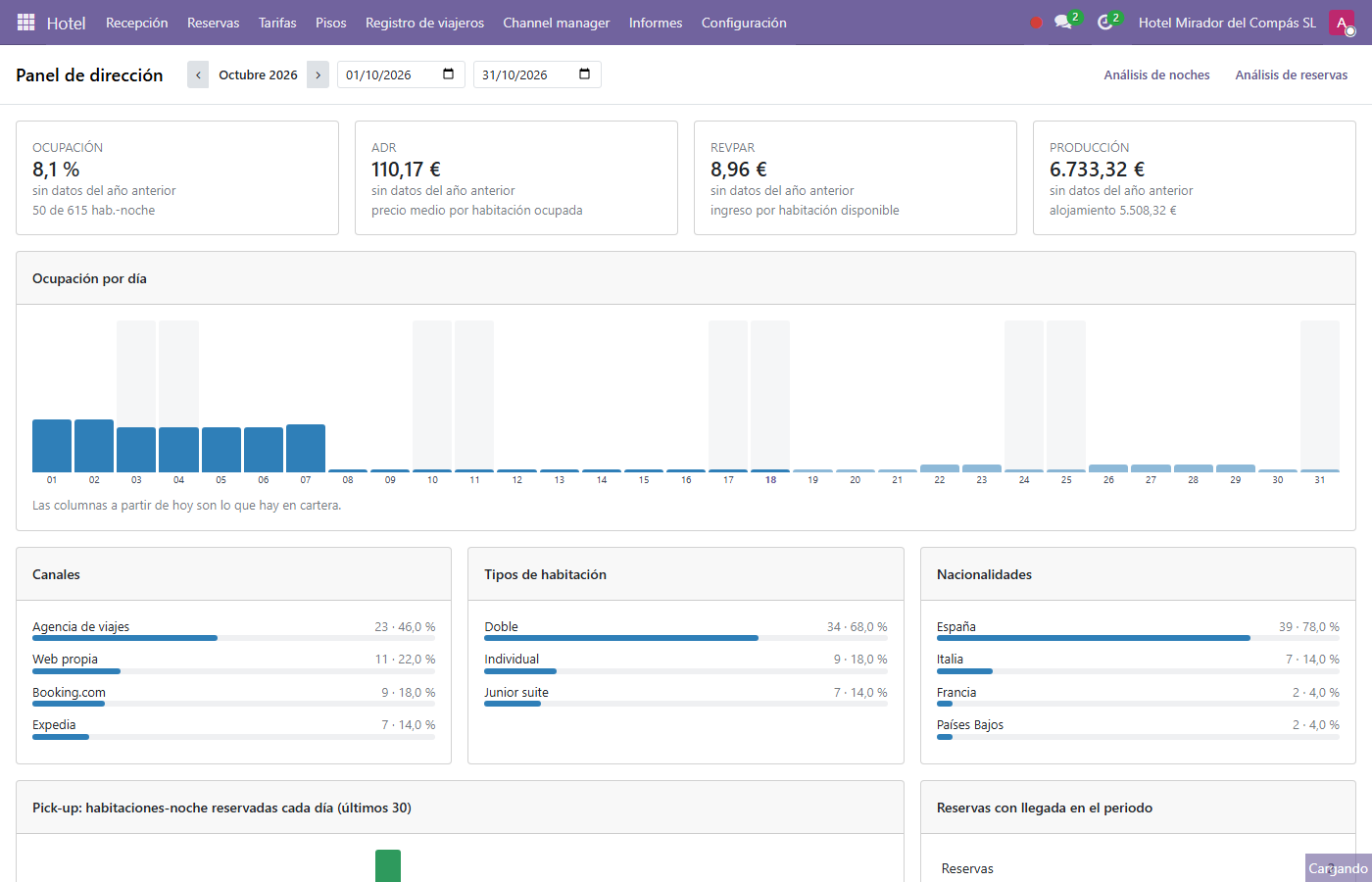Click the occupancy bar for day 01

click(x=52, y=446)
